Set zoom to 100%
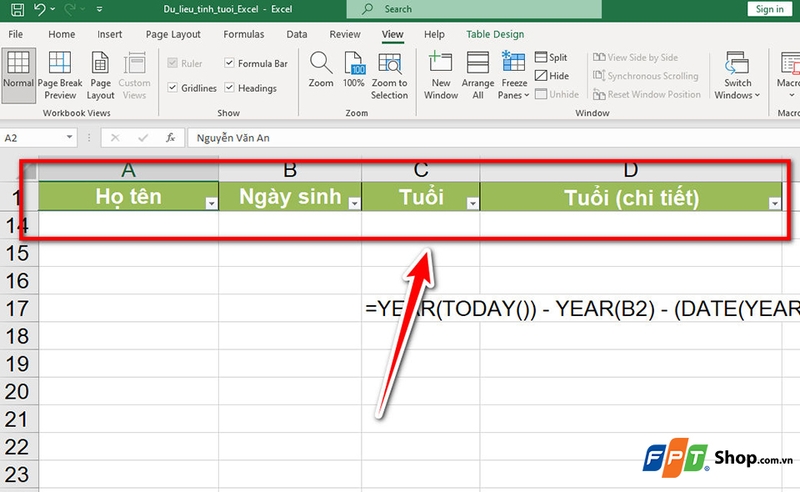Viewport: 800px width, 492px height. (354, 69)
